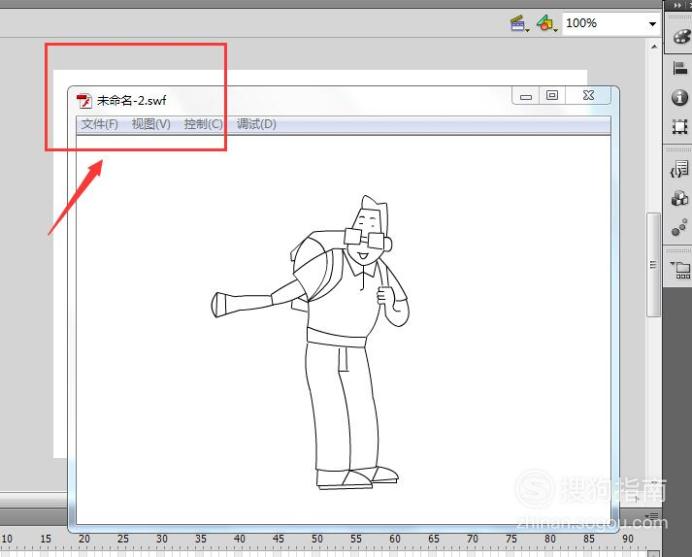Open the 视图(V) menu in SWF window
Image resolution: width=692 pixels, height=557 pixels.
tap(151, 124)
